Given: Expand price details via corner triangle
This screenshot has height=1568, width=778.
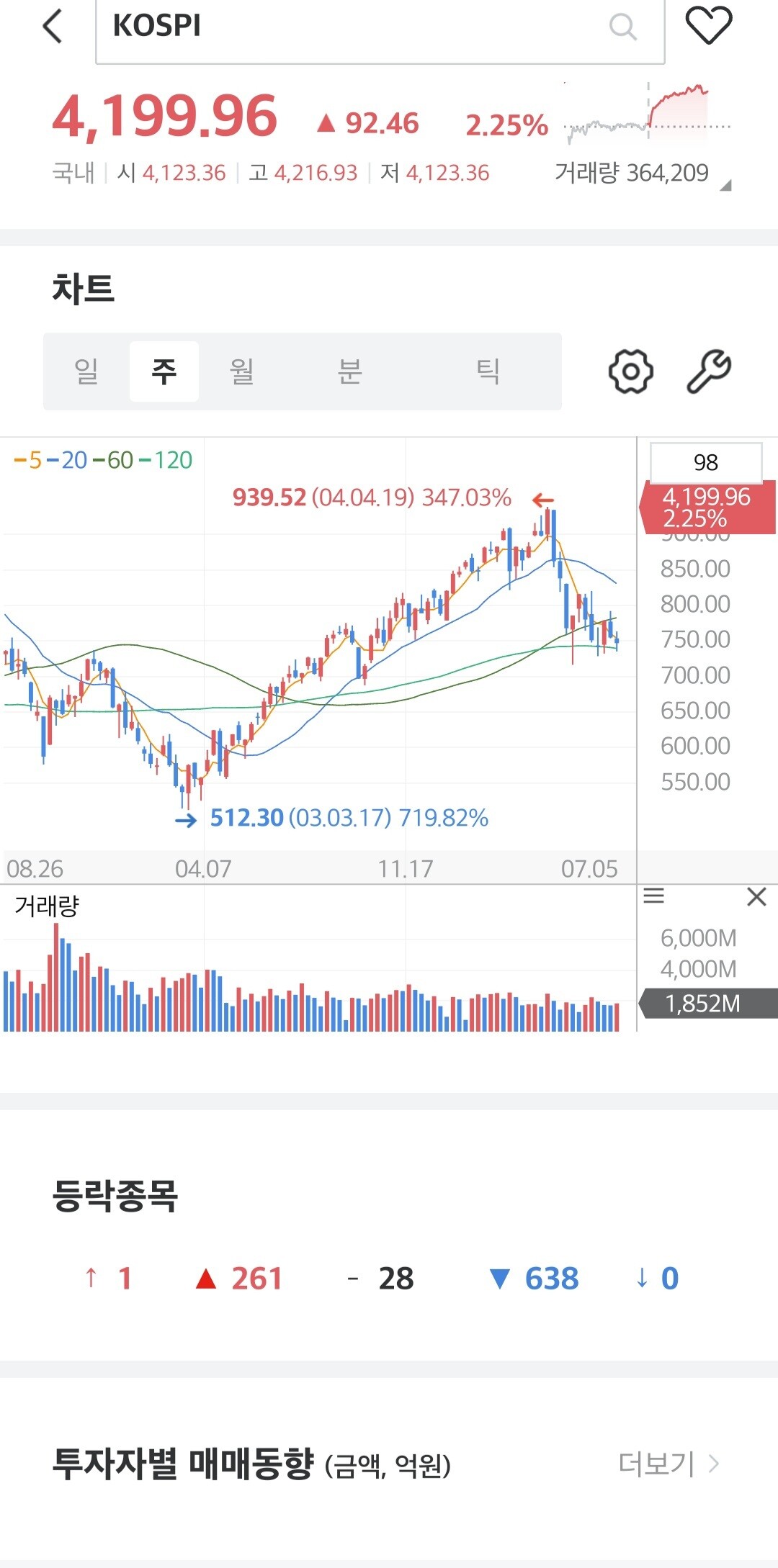Looking at the screenshot, I should [725, 186].
